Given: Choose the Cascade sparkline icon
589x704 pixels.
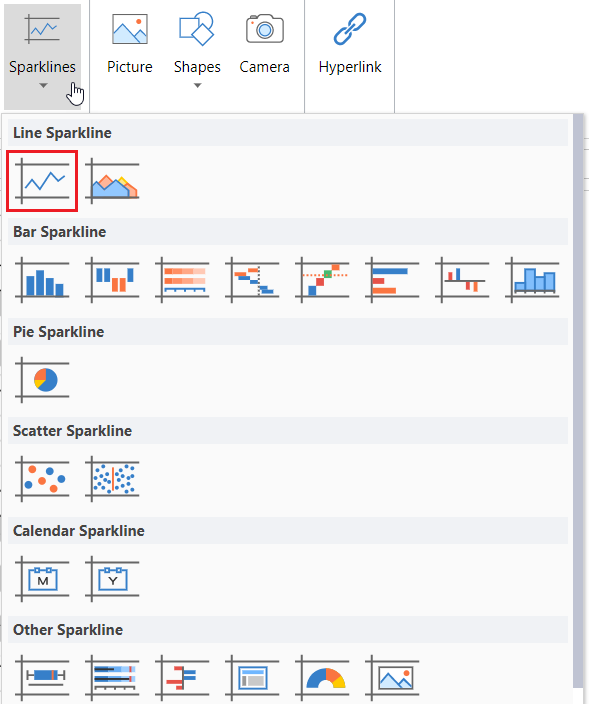Looking at the screenshot, I should click(252, 280).
